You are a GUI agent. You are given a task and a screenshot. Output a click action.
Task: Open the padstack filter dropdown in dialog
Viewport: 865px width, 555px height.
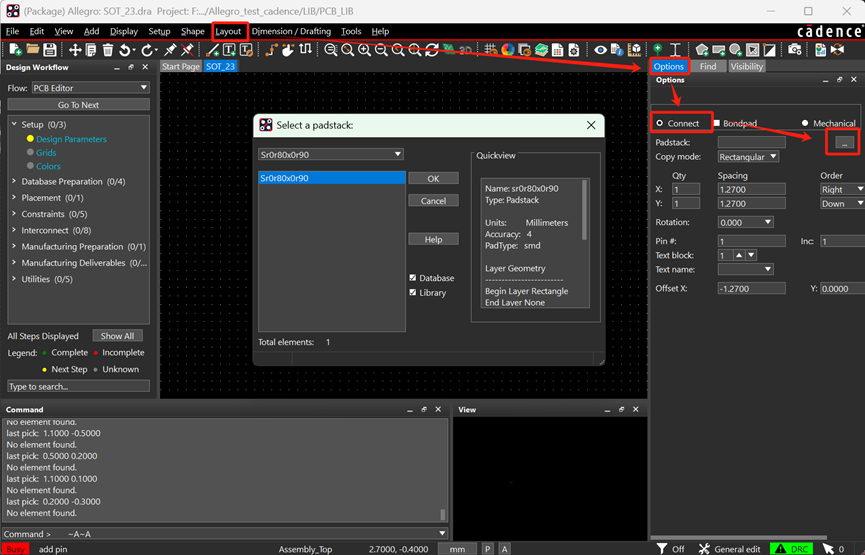coord(331,154)
